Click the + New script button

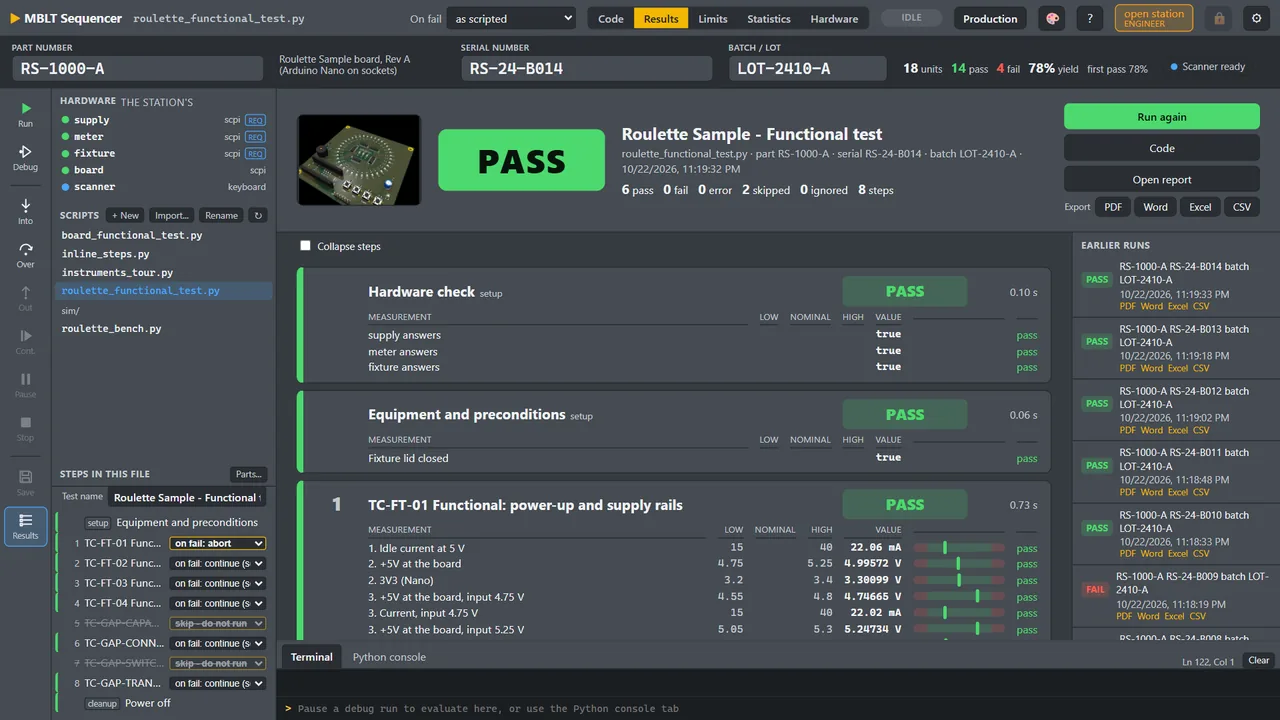coord(126,215)
